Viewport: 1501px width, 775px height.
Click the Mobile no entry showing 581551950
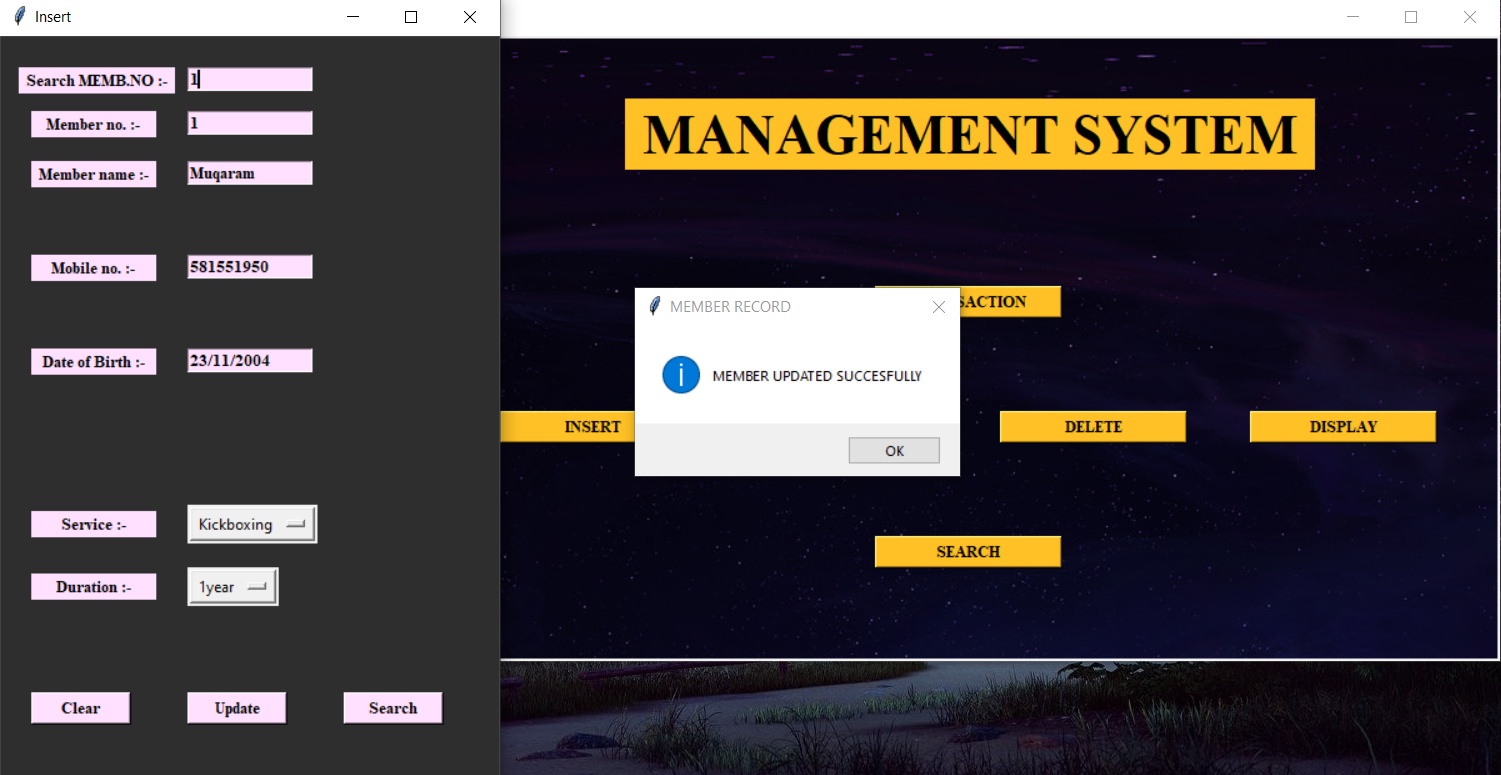[249, 266]
